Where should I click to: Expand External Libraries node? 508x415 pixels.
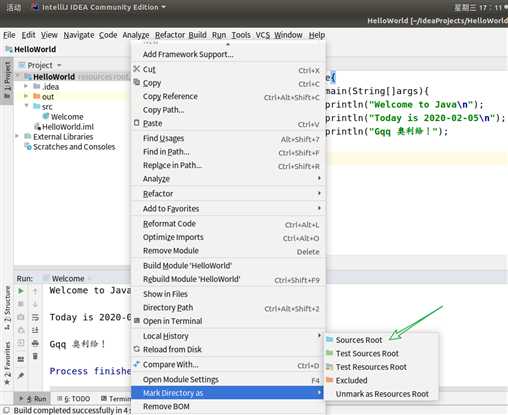click(17, 136)
